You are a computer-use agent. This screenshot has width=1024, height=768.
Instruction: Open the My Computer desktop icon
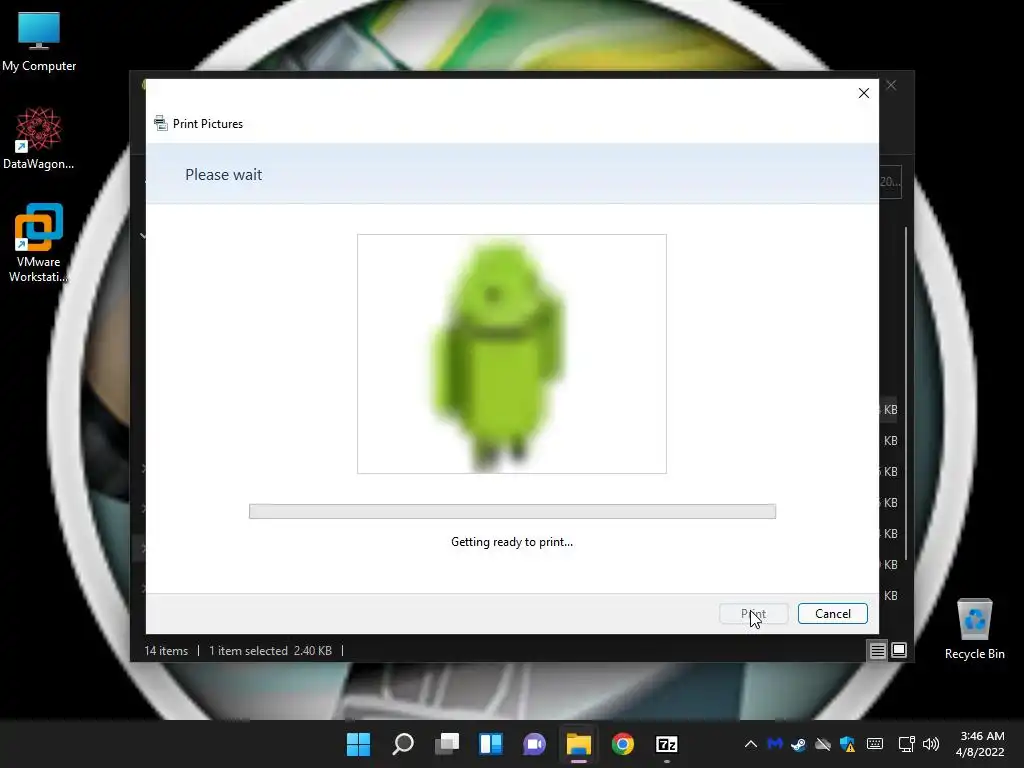(x=39, y=42)
